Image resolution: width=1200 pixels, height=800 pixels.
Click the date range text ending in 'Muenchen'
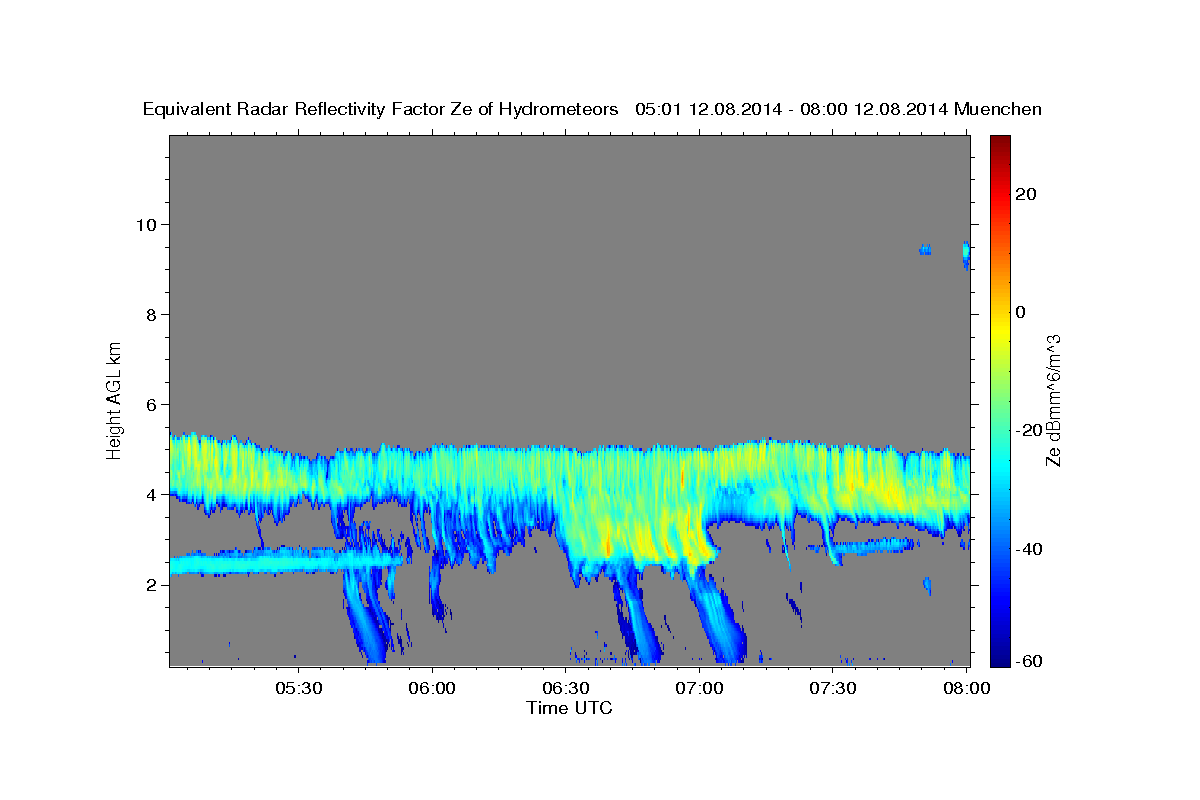pyautogui.click(x=839, y=109)
